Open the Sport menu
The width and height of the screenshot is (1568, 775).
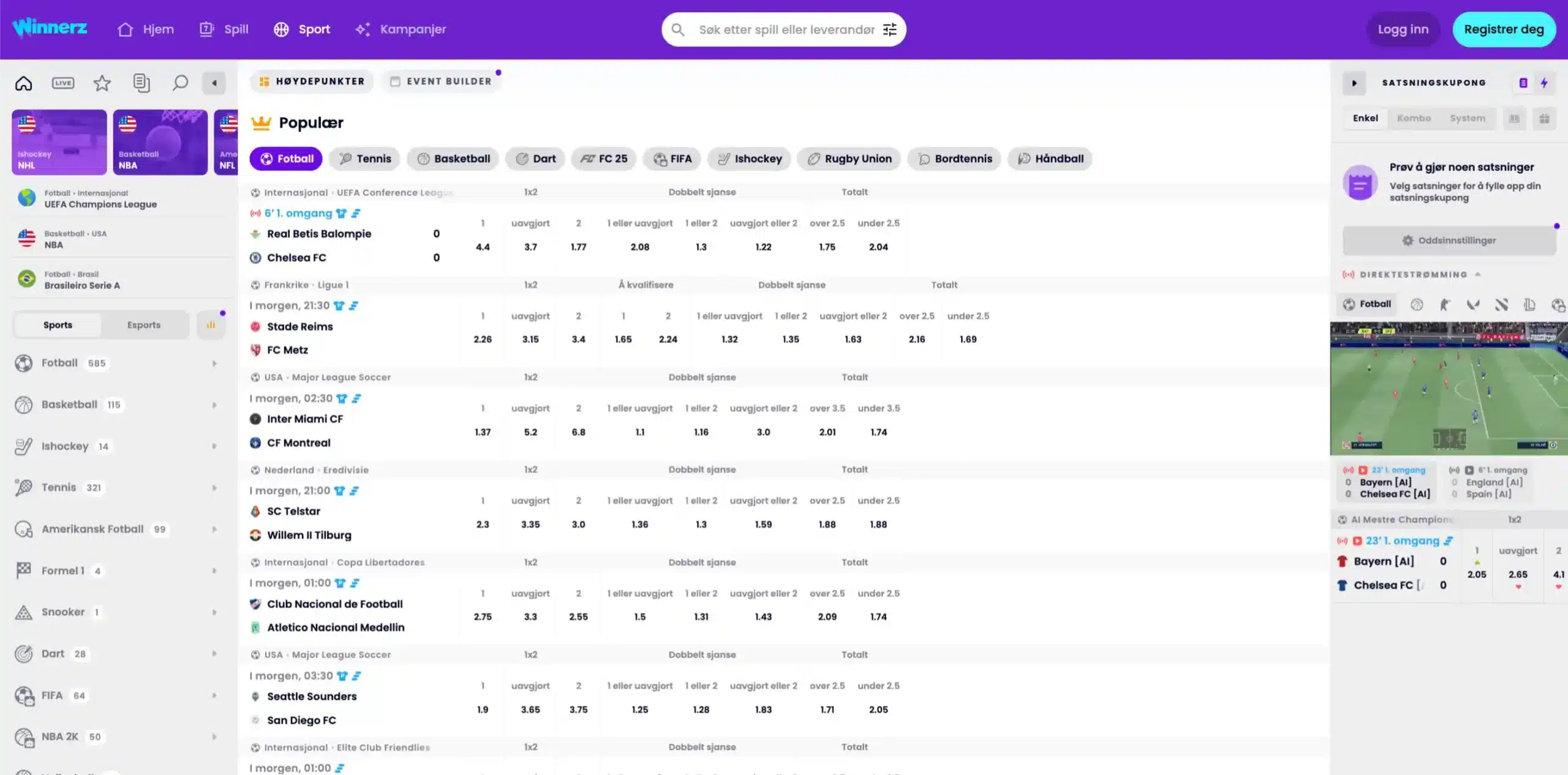302,29
